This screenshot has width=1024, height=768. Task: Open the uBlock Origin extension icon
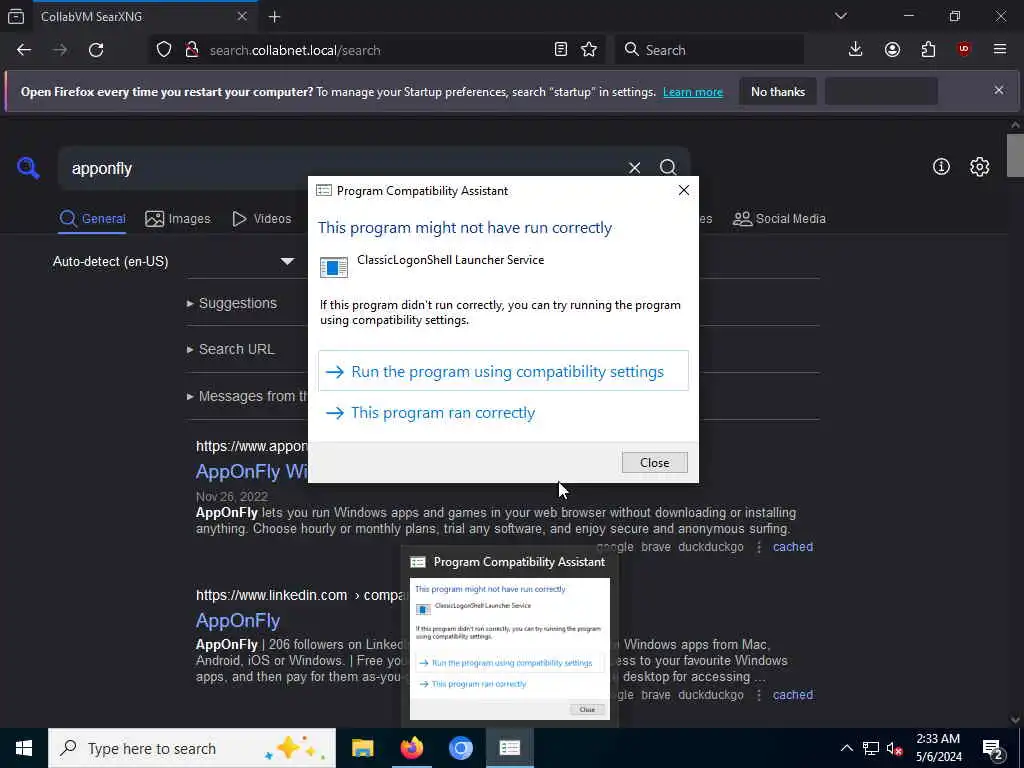point(964,50)
